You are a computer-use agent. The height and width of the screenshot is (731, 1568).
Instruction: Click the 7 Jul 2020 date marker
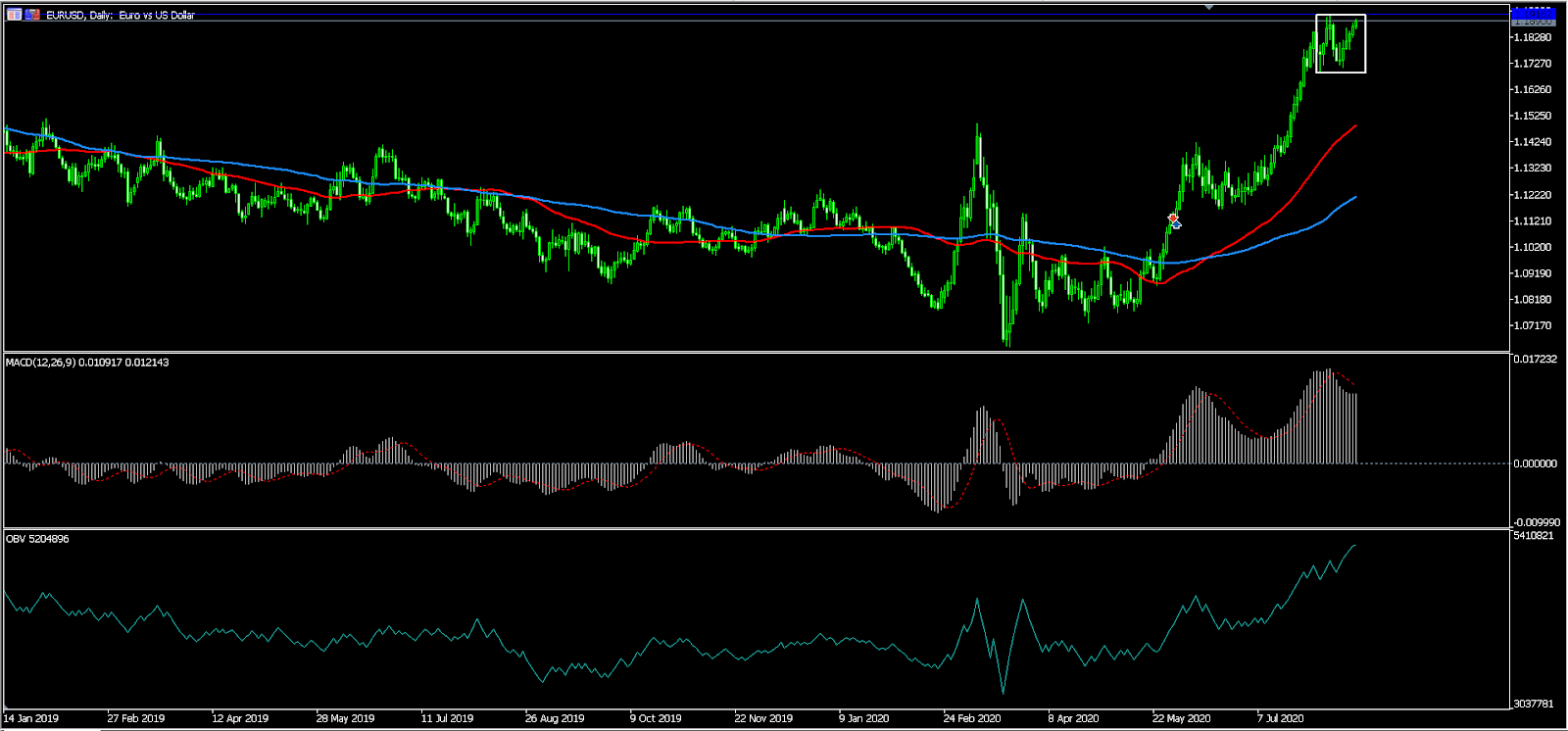pos(1281,718)
